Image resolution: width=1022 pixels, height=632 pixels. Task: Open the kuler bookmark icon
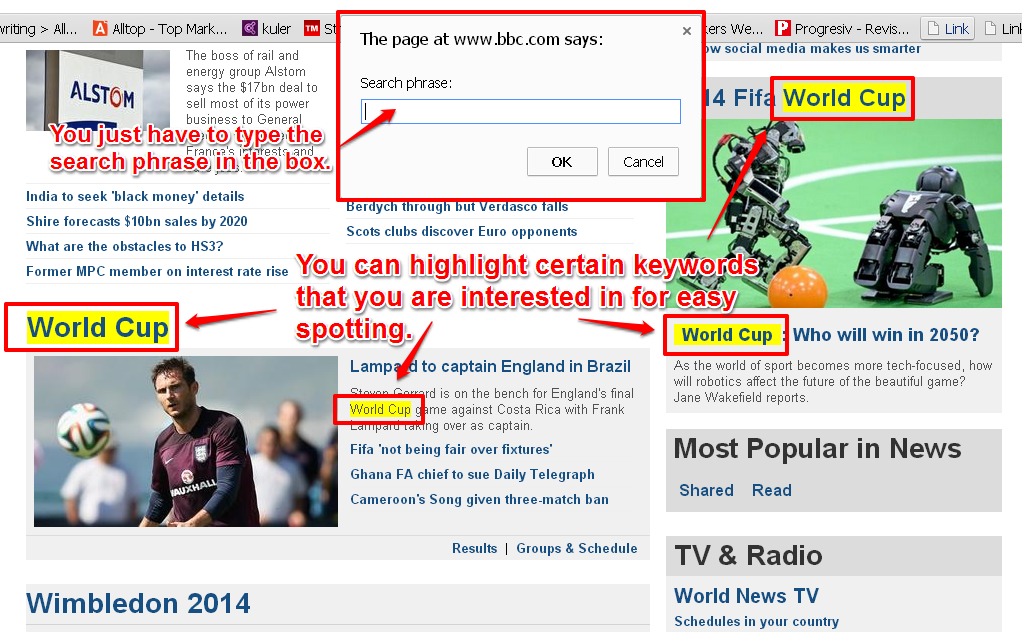coord(250,29)
